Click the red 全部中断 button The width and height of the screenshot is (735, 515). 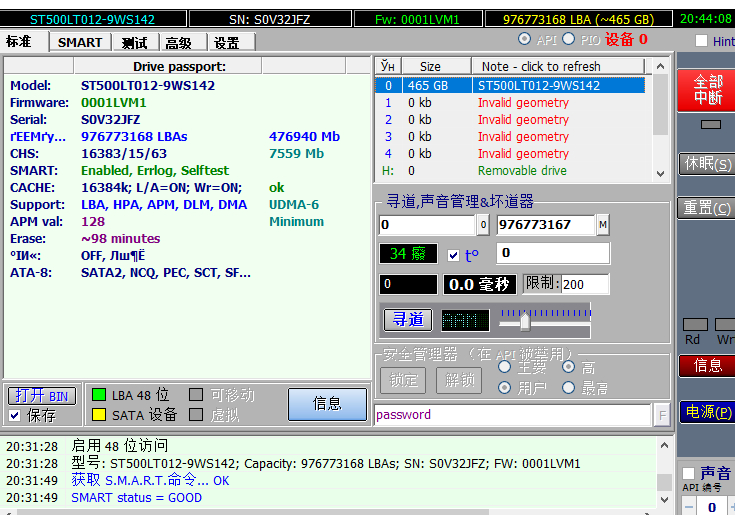click(x=708, y=90)
